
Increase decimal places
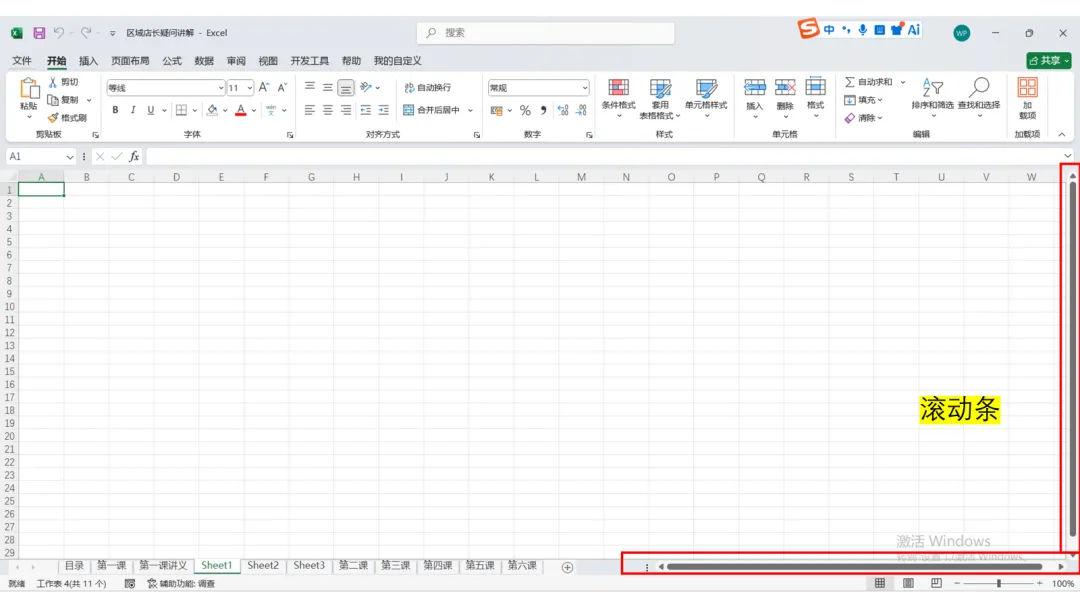point(563,110)
